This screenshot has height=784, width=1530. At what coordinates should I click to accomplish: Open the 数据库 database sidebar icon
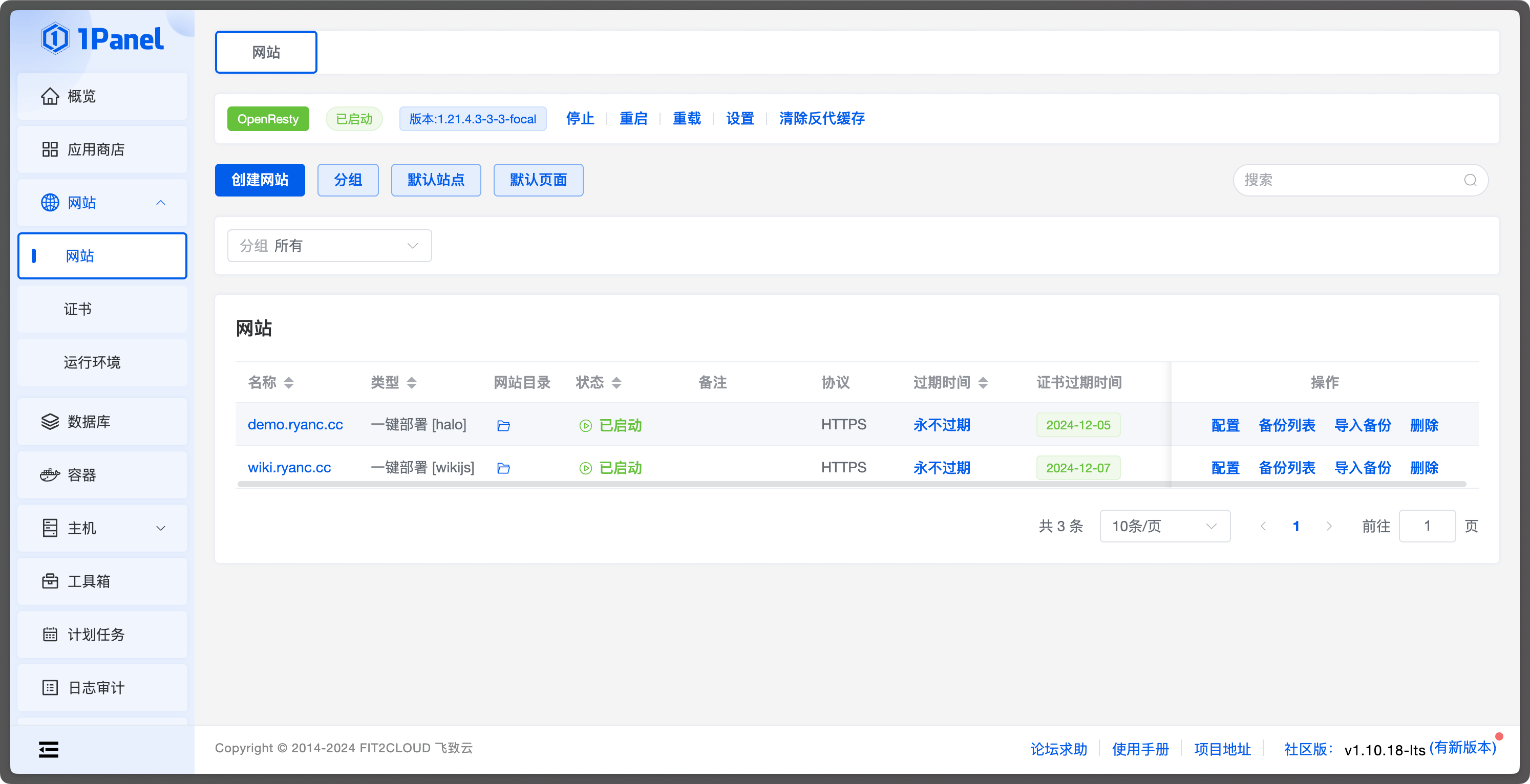coord(50,421)
